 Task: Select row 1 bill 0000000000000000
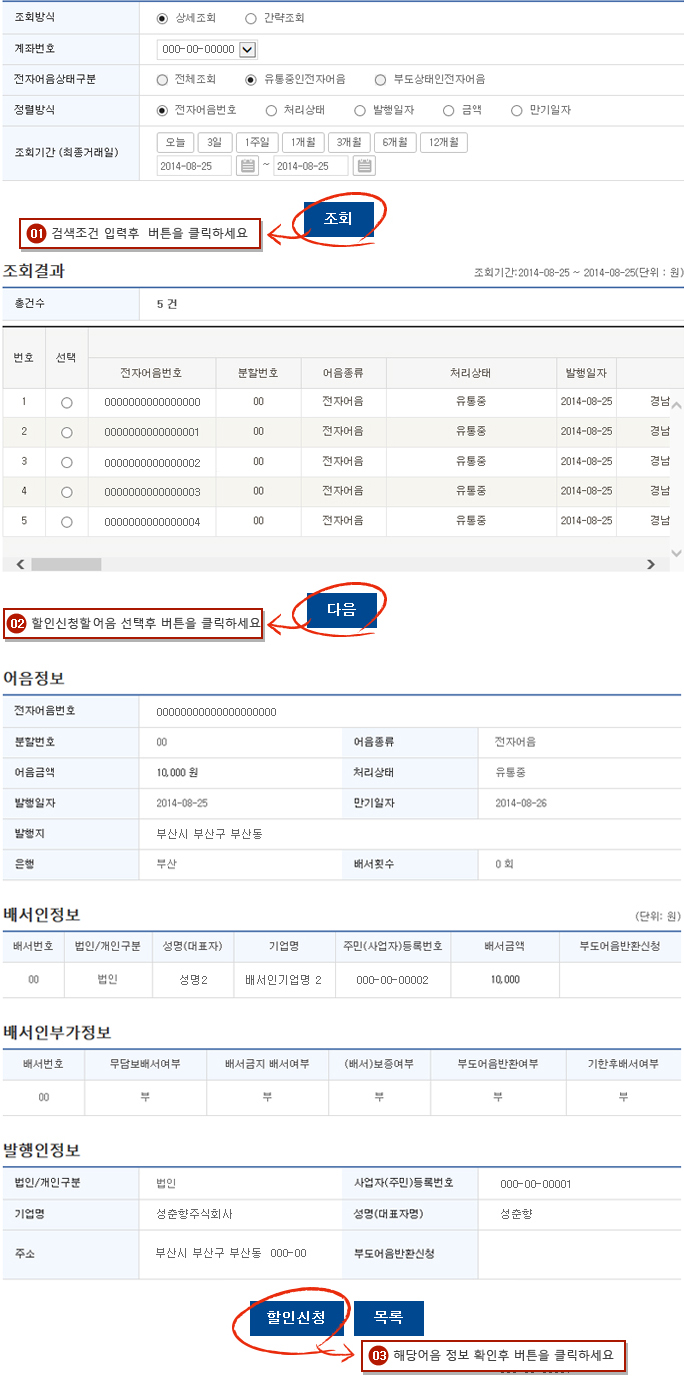point(67,402)
